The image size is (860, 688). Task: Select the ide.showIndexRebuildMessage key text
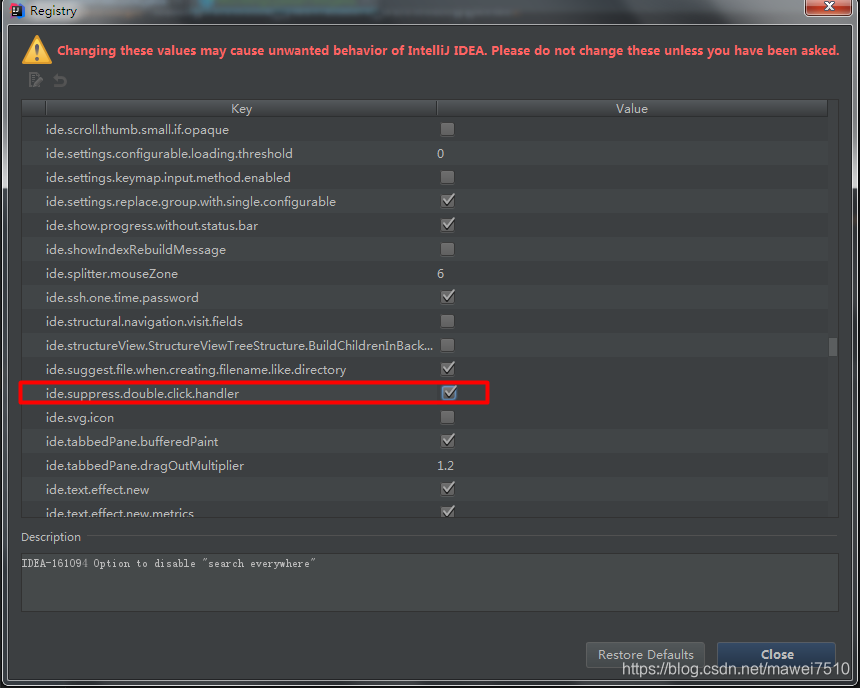(x=136, y=250)
